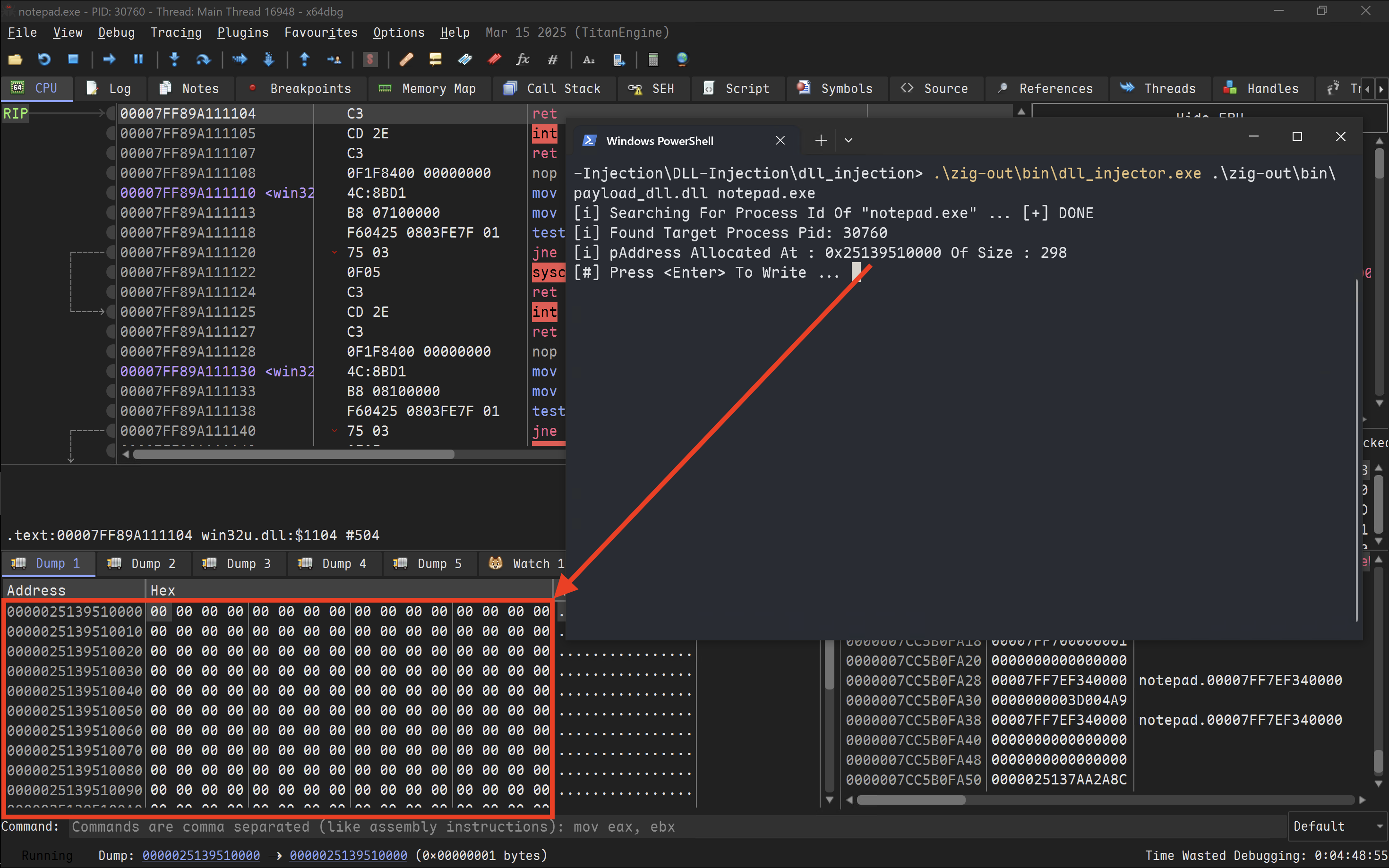This screenshot has width=1389, height=868.
Task: Click the globe icon to check updates
Action: pos(682,59)
